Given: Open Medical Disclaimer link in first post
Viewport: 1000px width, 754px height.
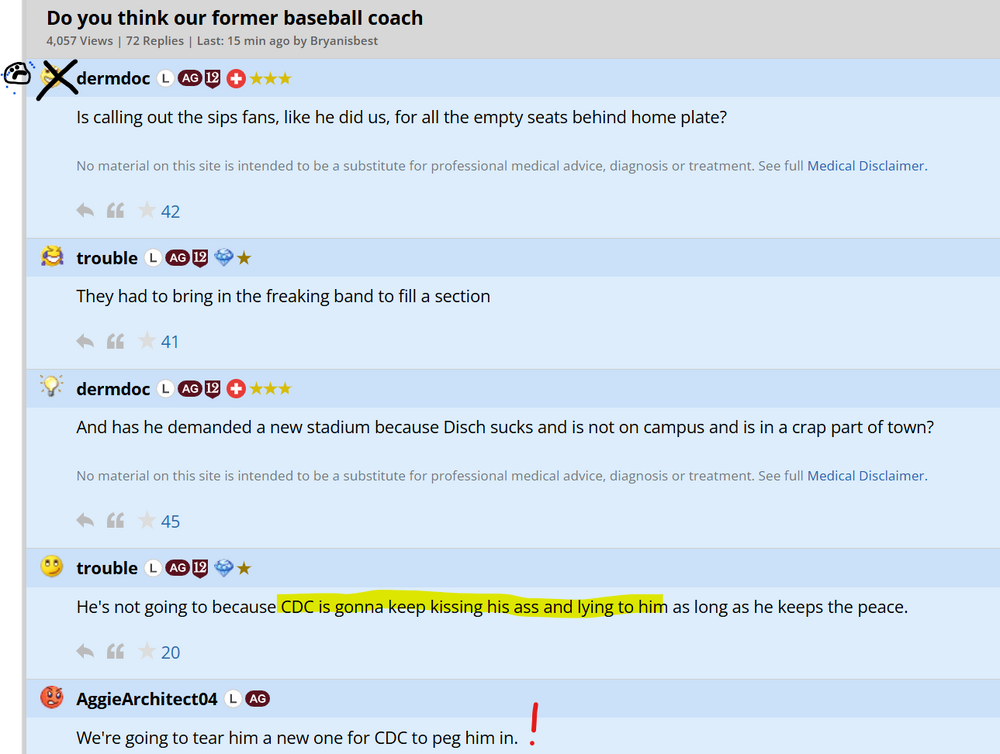Looking at the screenshot, I should 866,166.
